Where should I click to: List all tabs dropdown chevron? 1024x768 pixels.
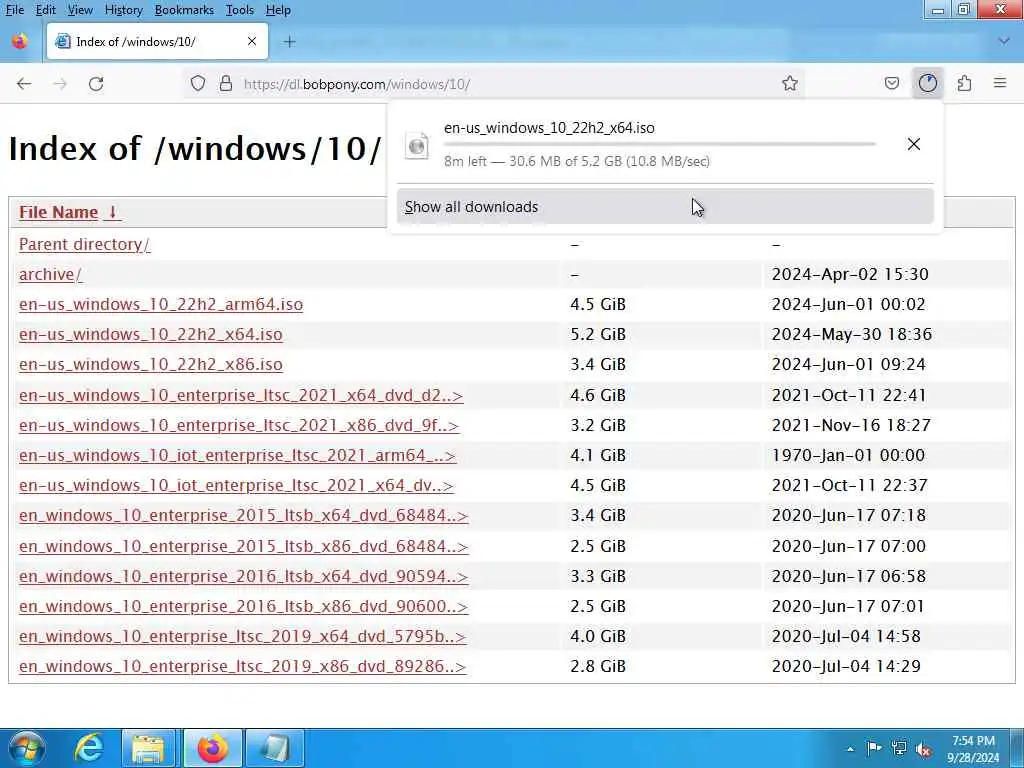point(1004,41)
